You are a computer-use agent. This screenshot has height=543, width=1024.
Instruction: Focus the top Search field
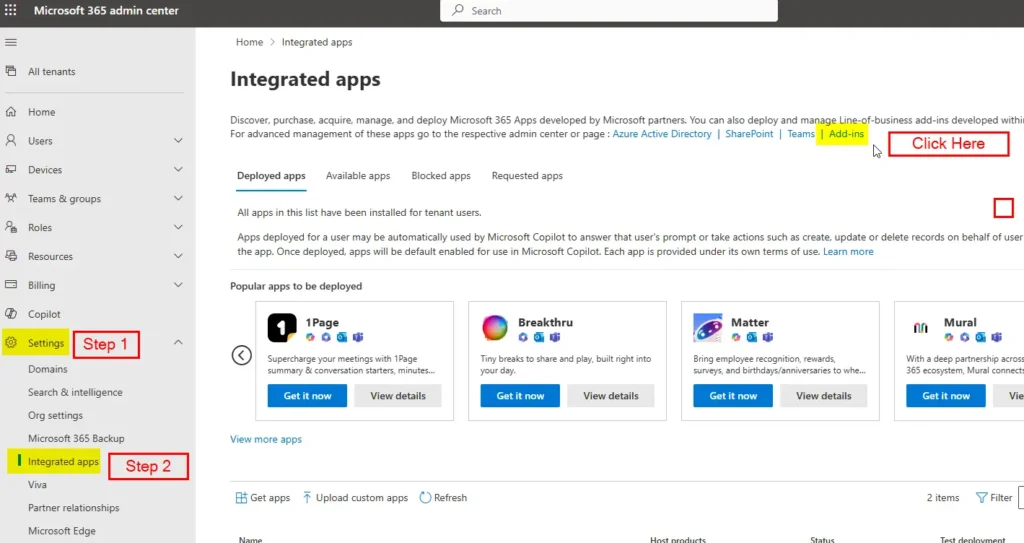(609, 10)
